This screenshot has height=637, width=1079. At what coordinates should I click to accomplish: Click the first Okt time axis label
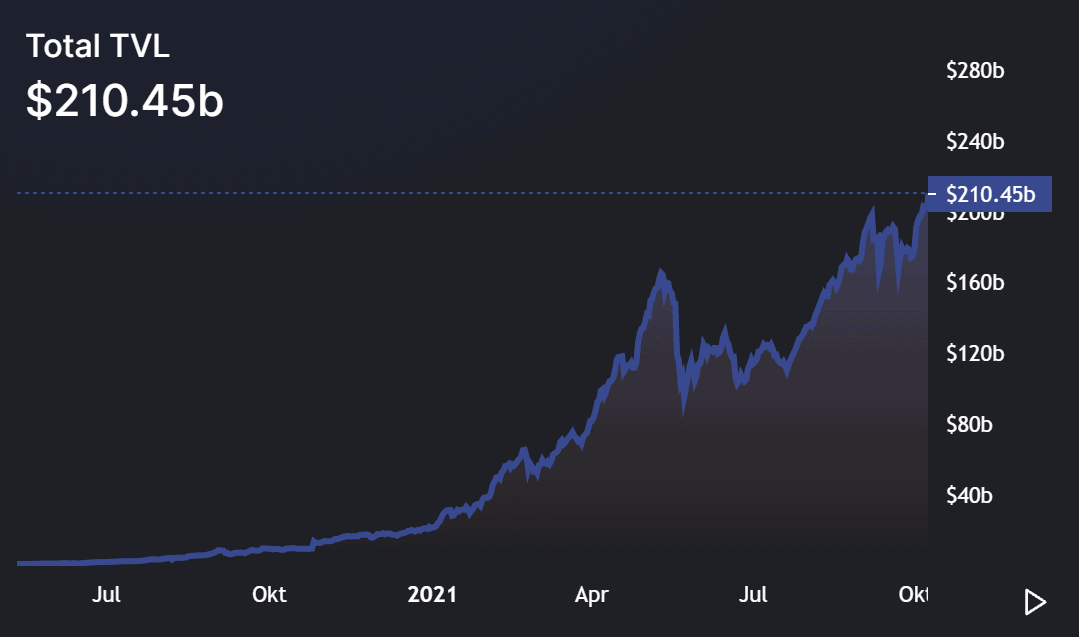coord(269,594)
